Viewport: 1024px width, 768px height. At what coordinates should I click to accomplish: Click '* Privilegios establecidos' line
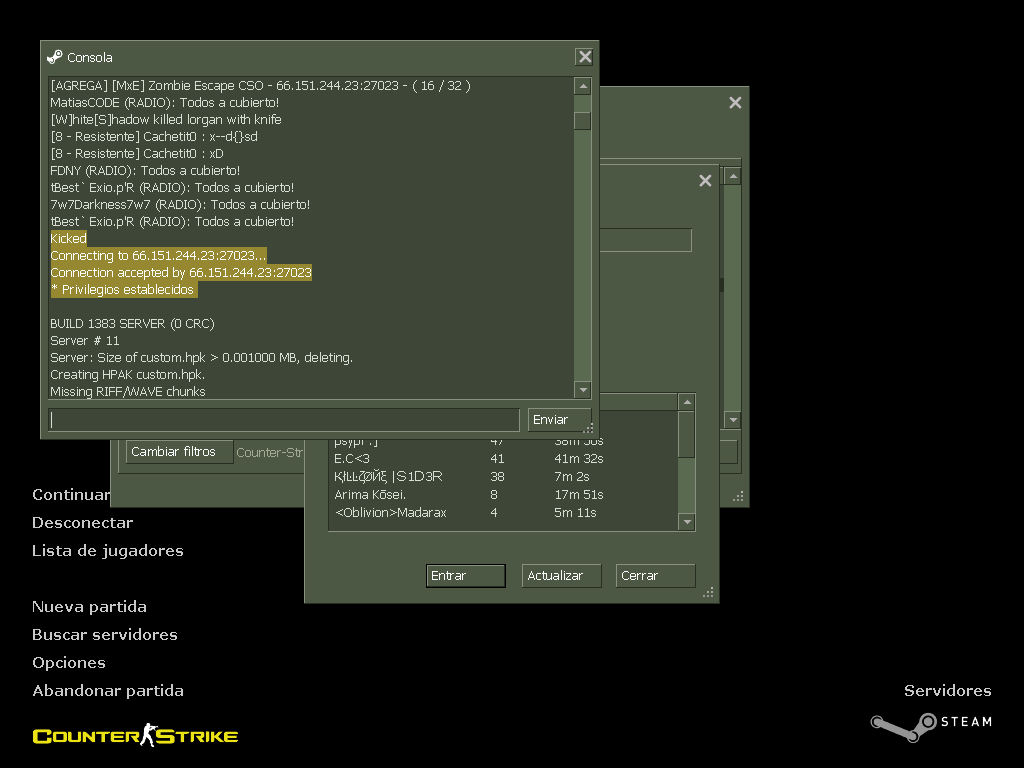(x=123, y=289)
